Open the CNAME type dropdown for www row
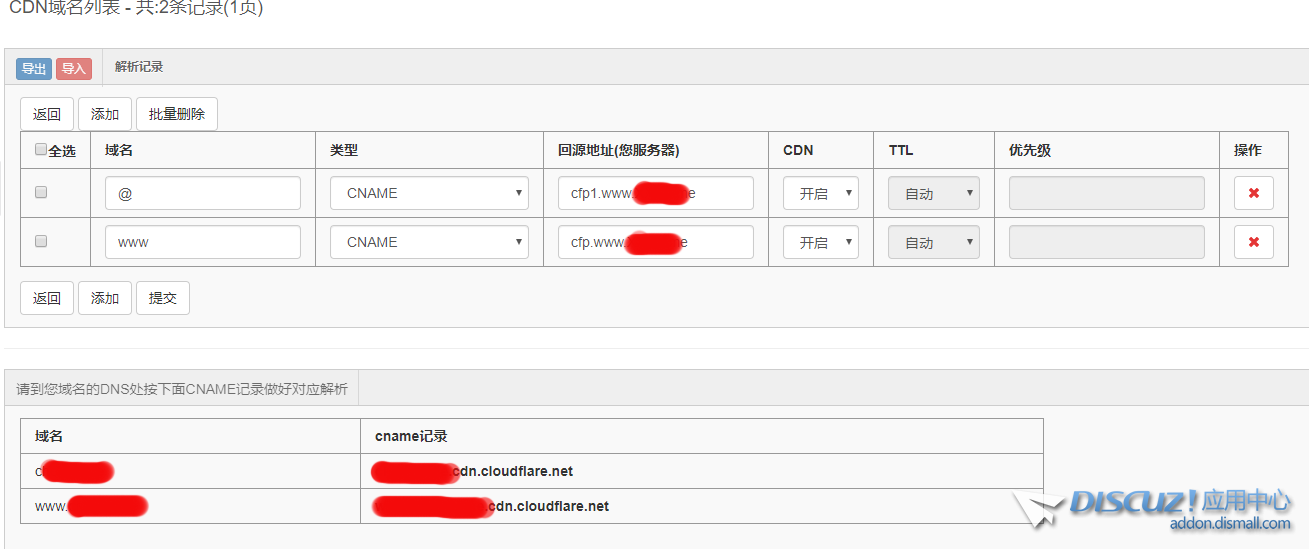 click(430, 242)
